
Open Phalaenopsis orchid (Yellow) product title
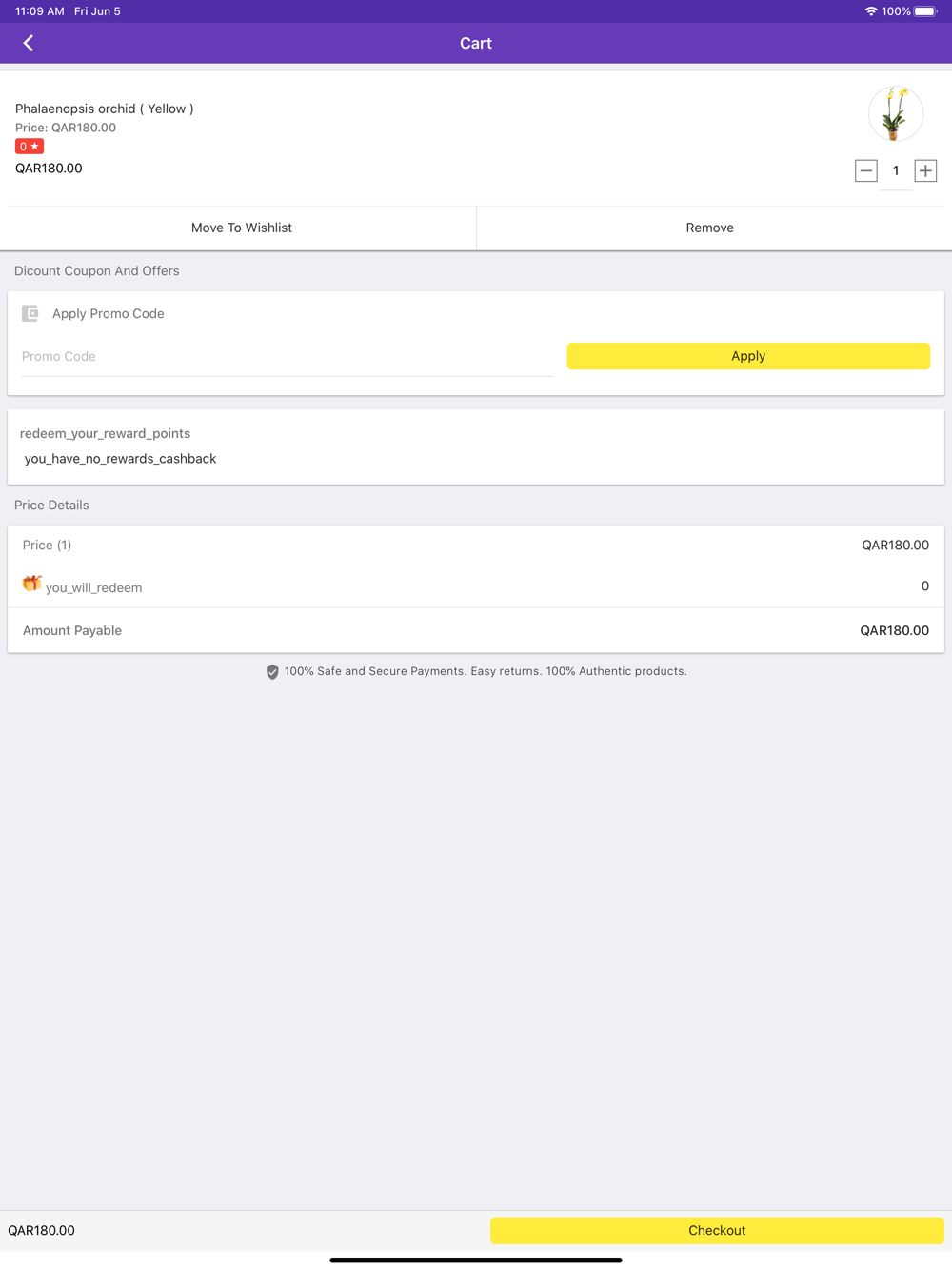pyautogui.click(x=105, y=109)
